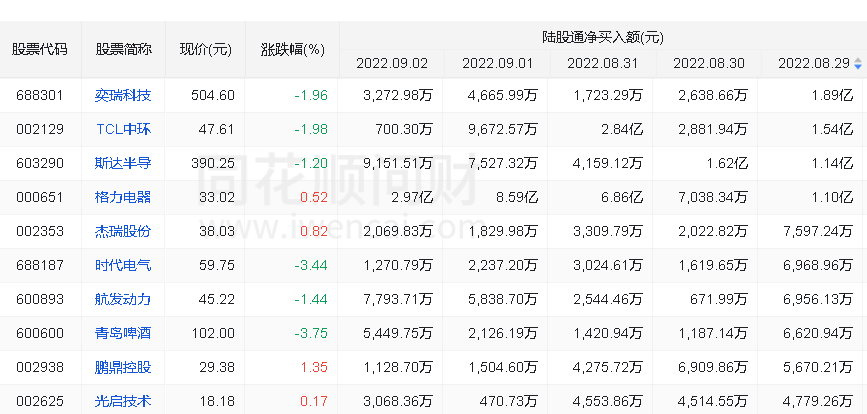Click the 3,024.61万 cell

608,265
